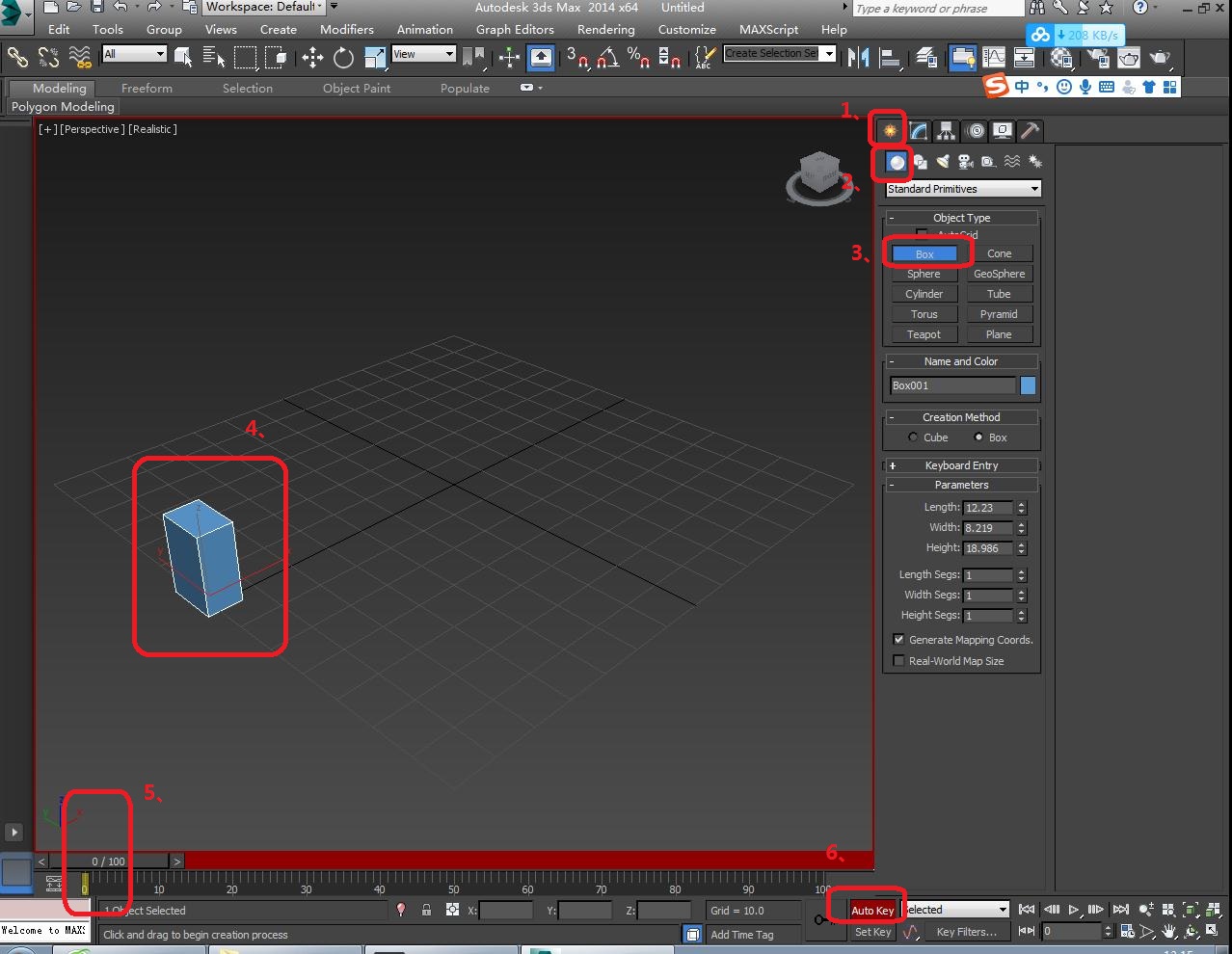Viewport: 1232px width, 954px height.
Task: Activate Select and Move tool
Action: point(312,58)
